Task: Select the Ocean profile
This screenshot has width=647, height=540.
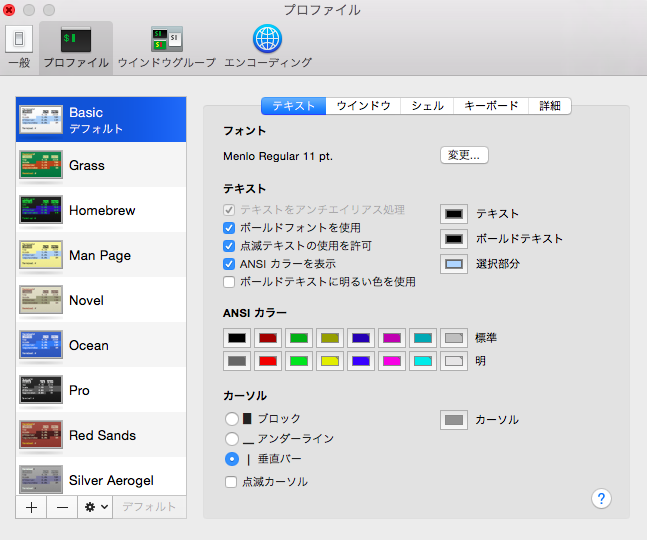Action: click(x=101, y=345)
